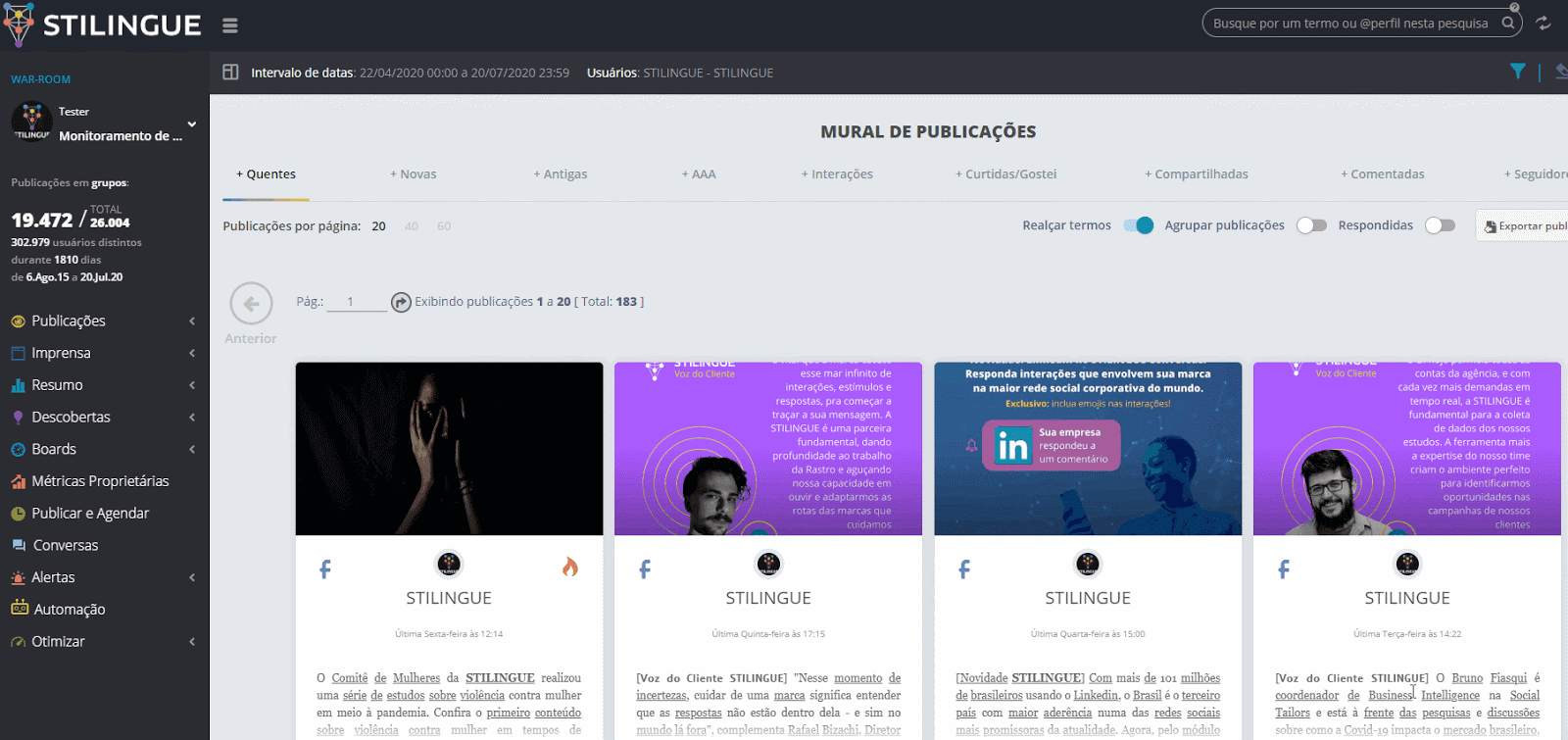
Task: Click the Alertas siren icon
Action: [x=18, y=578]
